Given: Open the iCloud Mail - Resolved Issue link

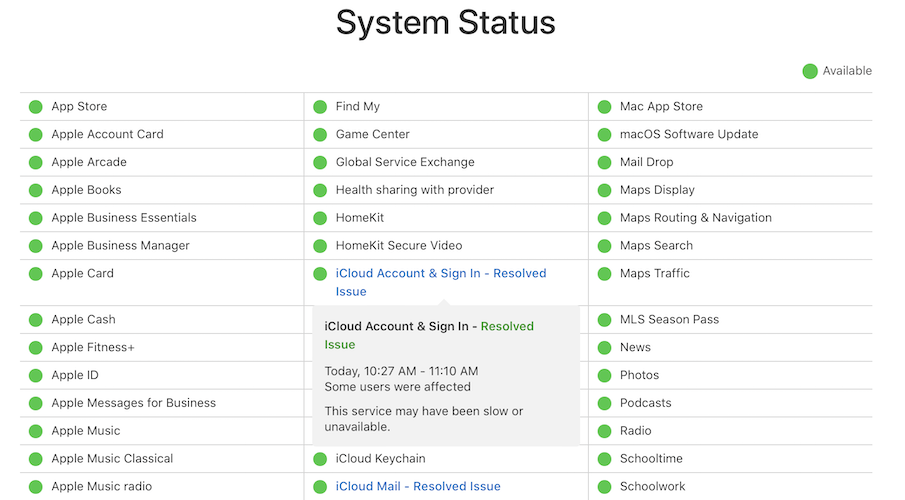Looking at the screenshot, I should point(418,486).
